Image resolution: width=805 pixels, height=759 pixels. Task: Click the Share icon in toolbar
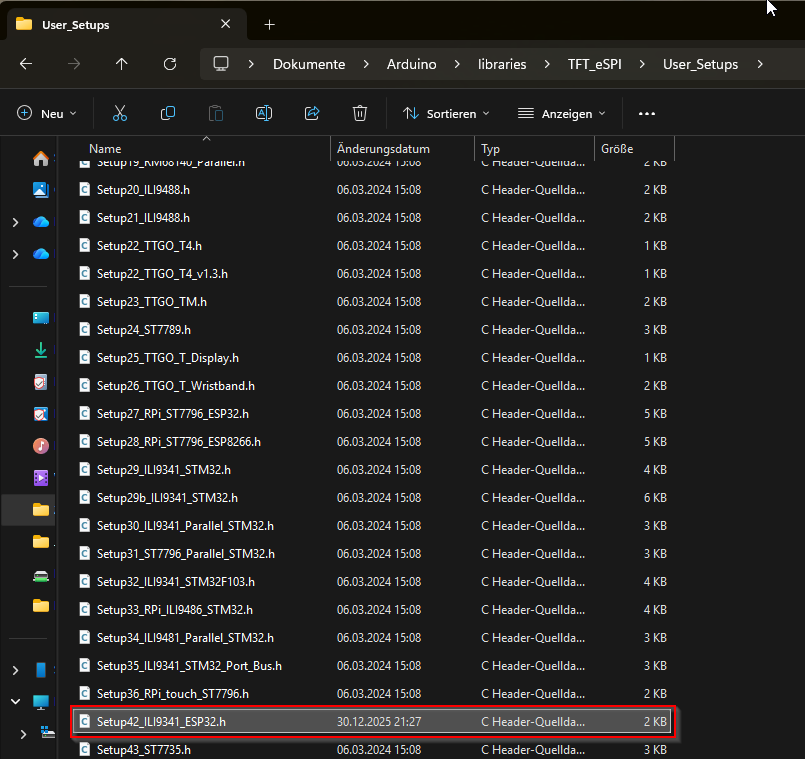tap(312, 114)
